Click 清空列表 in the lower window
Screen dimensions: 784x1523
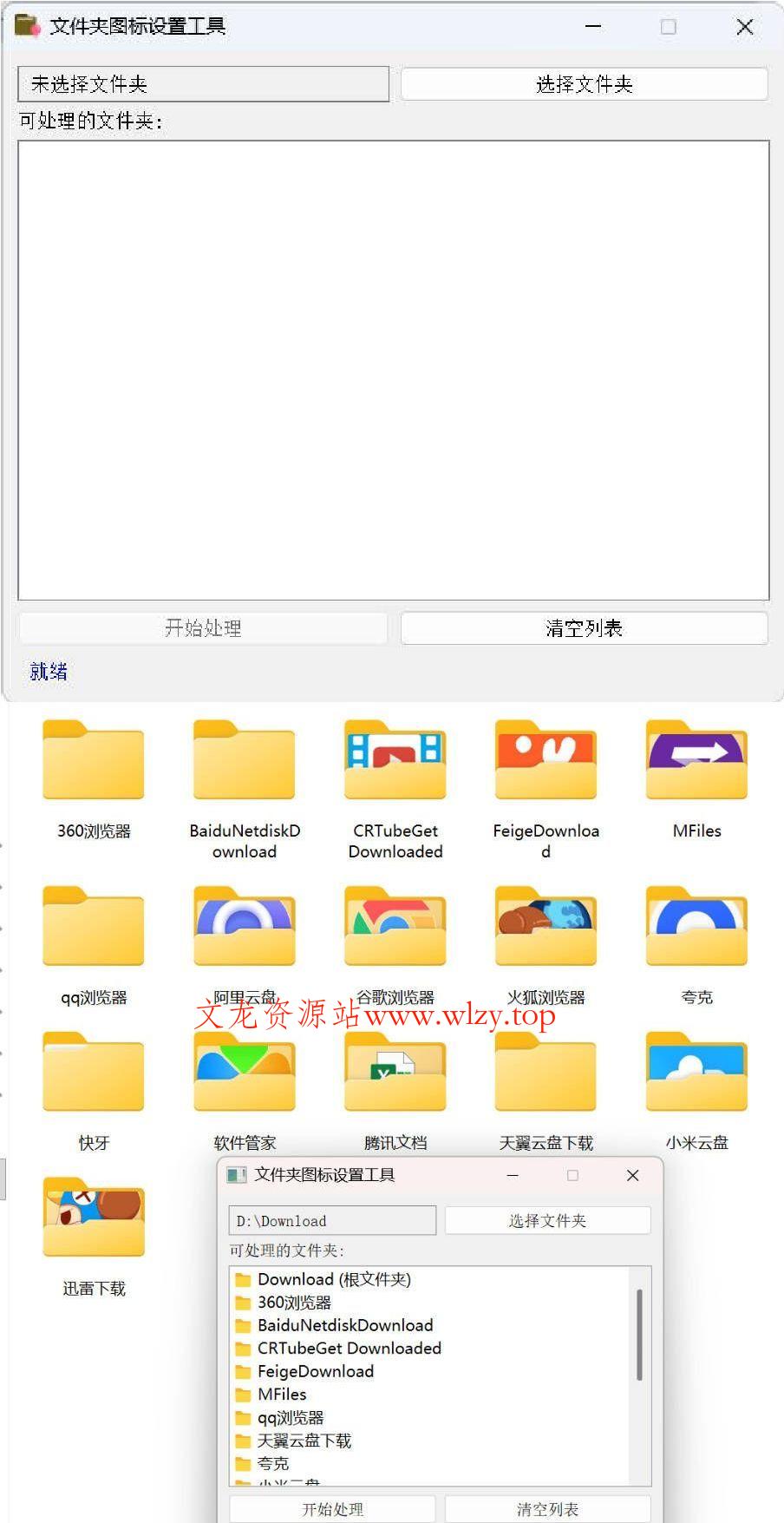(547, 1509)
